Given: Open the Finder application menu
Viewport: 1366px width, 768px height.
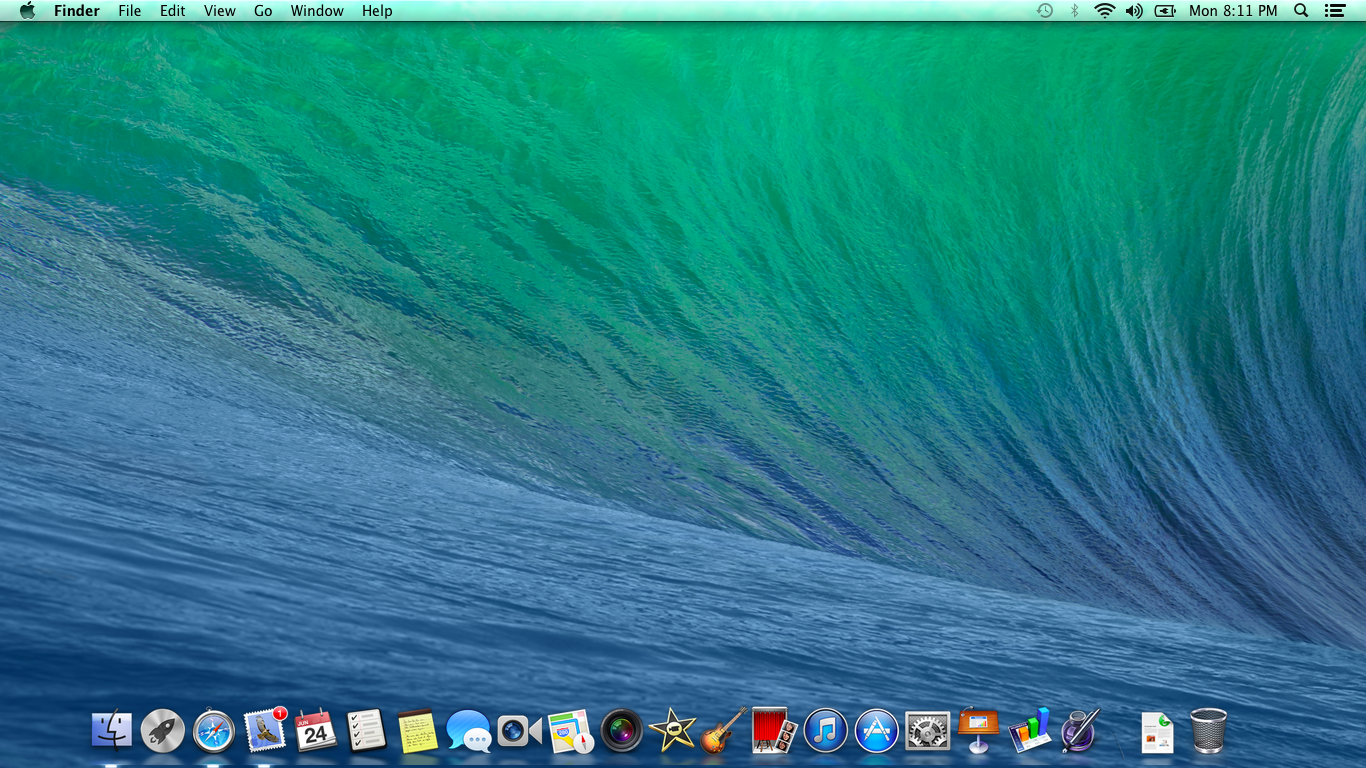Looking at the screenshot, I should pos(77,11).
